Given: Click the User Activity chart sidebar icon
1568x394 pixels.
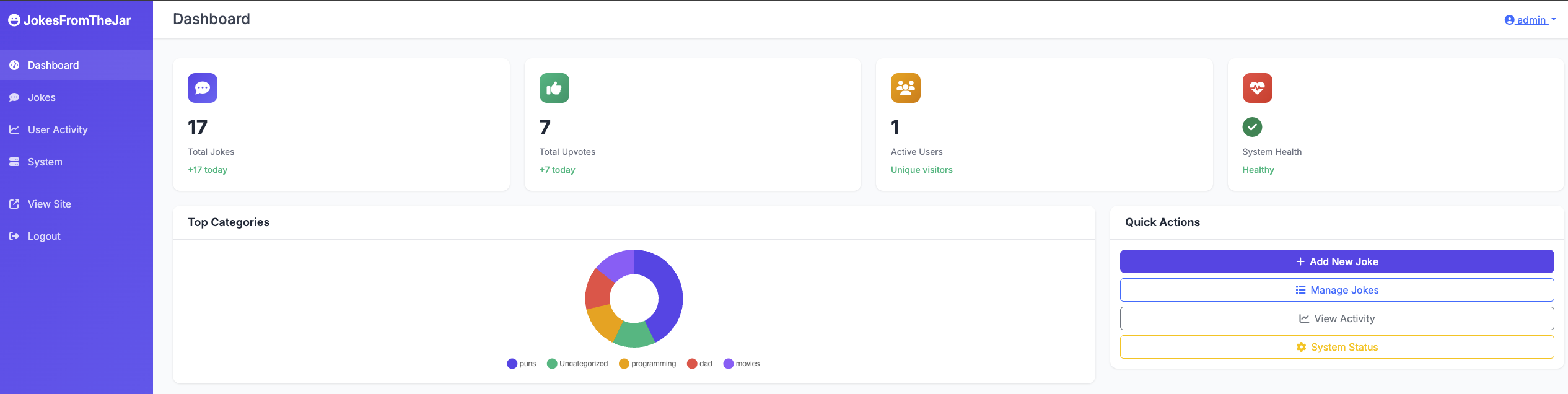Looking at the screenshot, I should [x=14, y=129].
